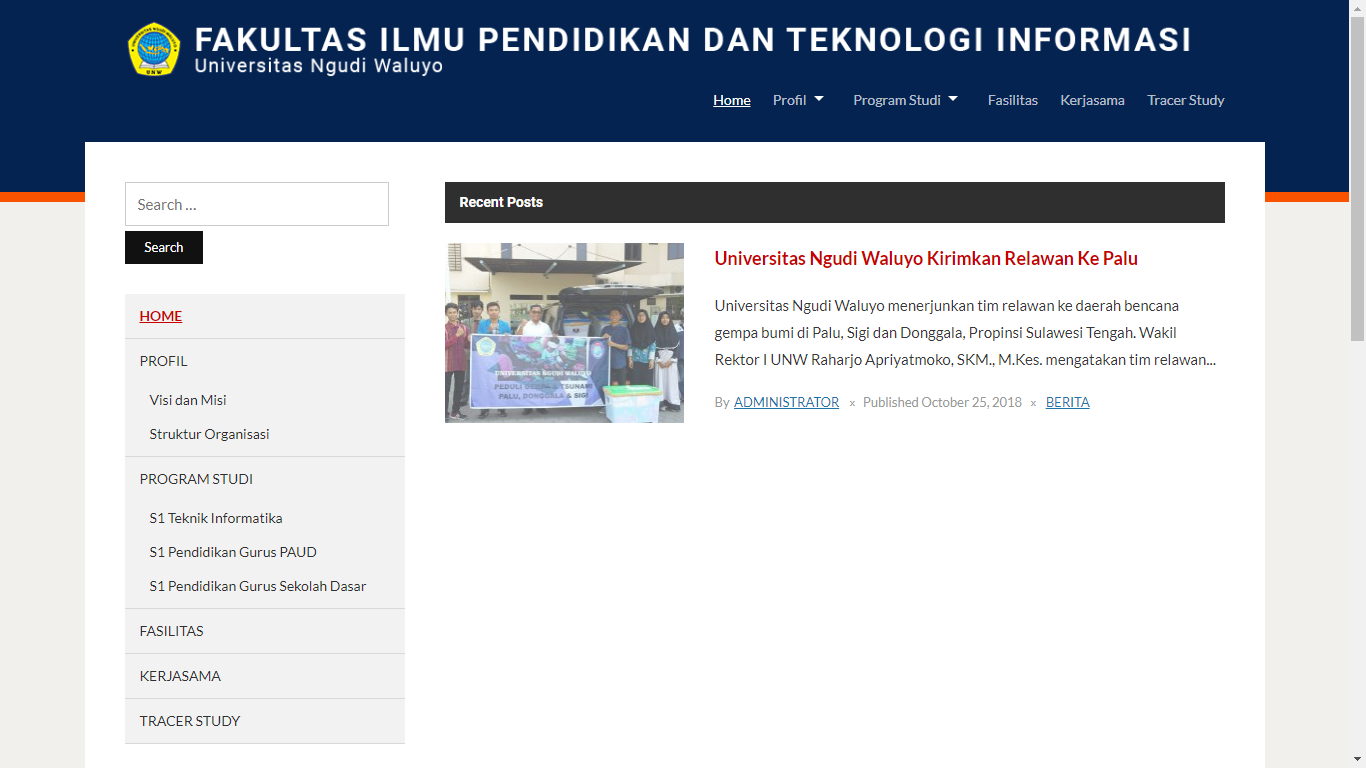Expand the Program Studi dropdown arrow
This screenshot has height=768, width=1366.
coord(953,99)
